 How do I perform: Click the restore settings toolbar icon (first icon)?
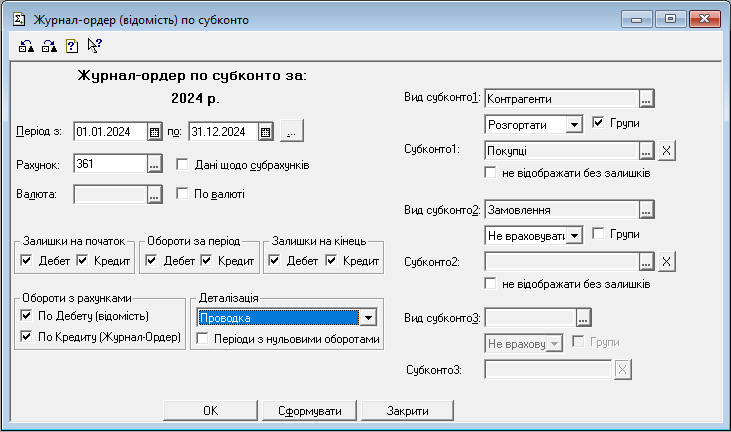[26, 45]
